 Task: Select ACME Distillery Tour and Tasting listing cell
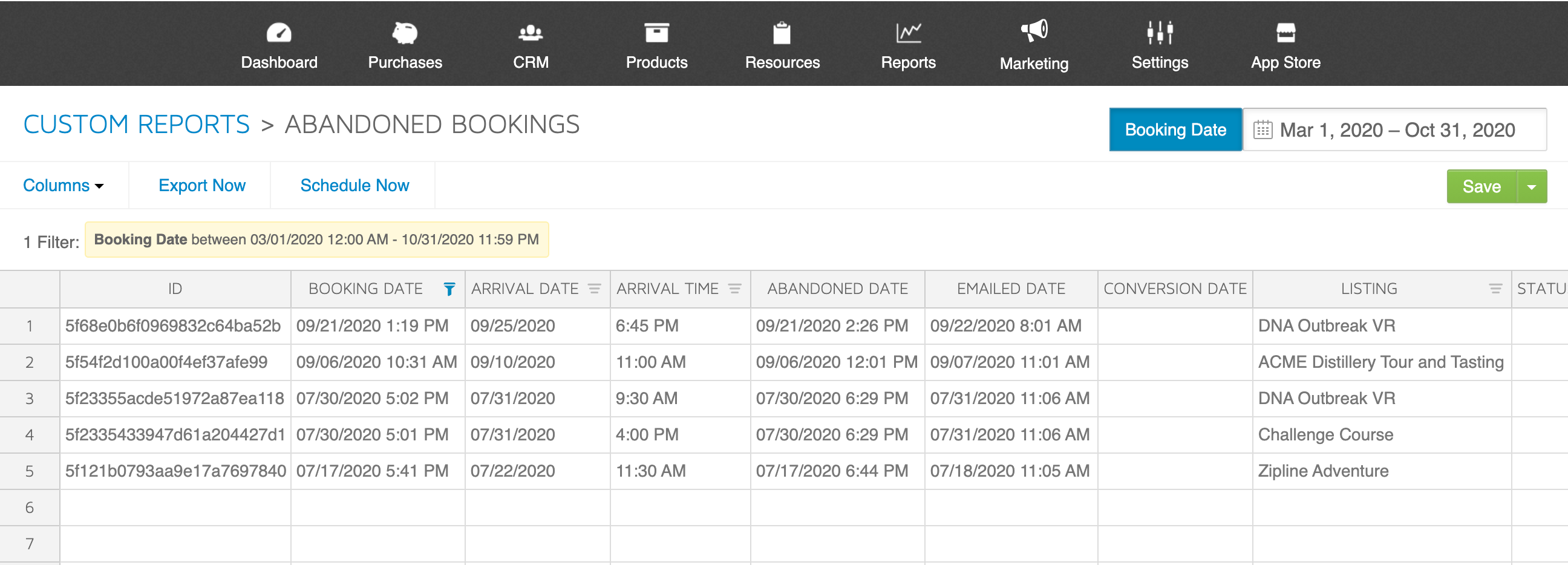click(1382, 362)
